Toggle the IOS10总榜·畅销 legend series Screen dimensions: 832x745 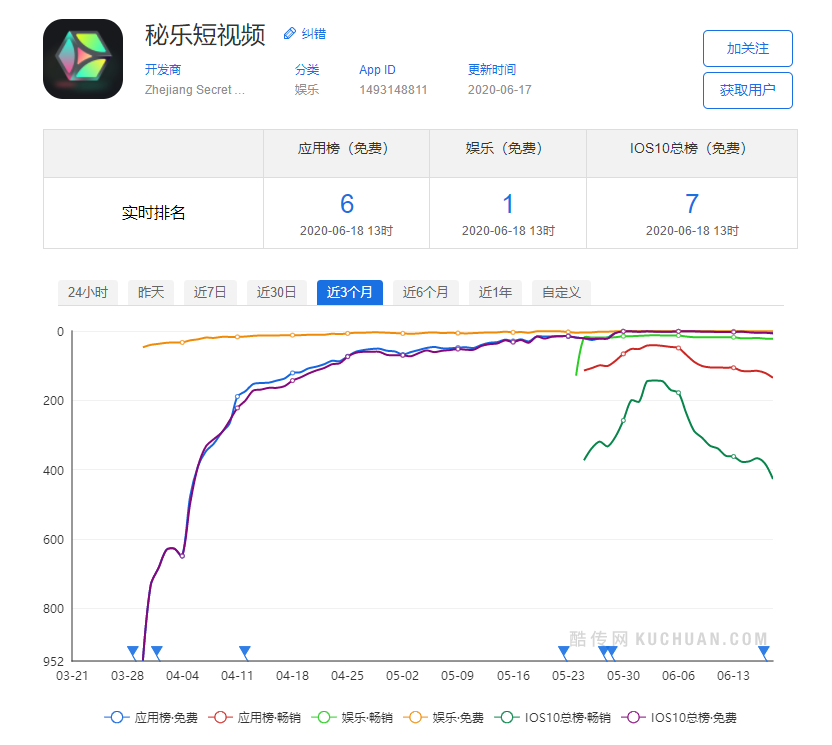click(554, 717)
